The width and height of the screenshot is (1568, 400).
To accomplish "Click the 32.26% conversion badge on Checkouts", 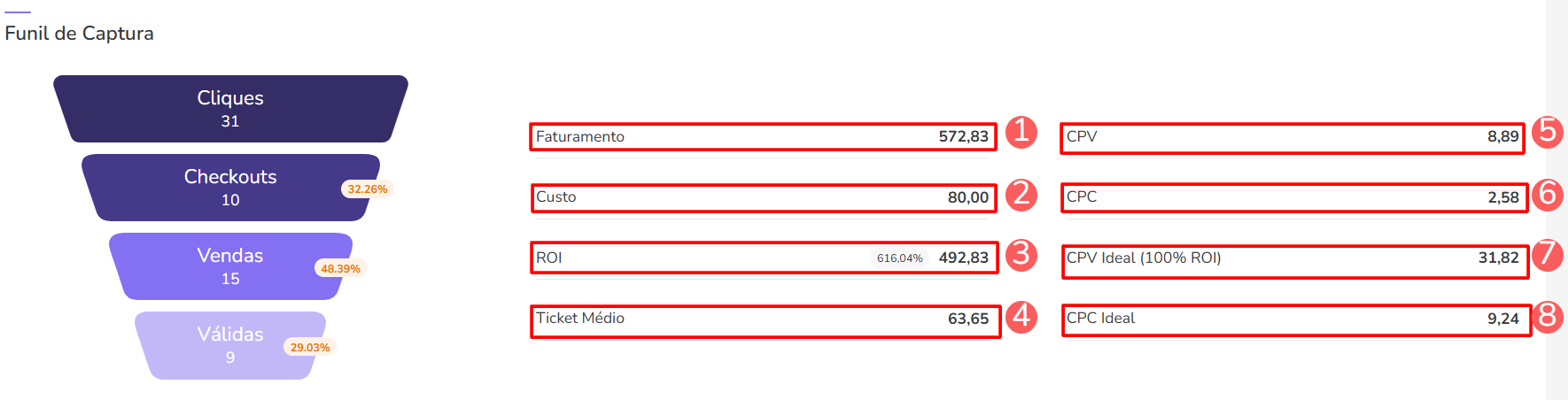I will click(367, 189).
